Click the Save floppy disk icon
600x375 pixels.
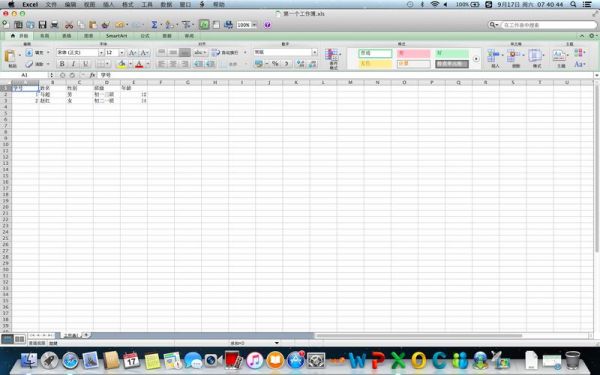point(42,25)
